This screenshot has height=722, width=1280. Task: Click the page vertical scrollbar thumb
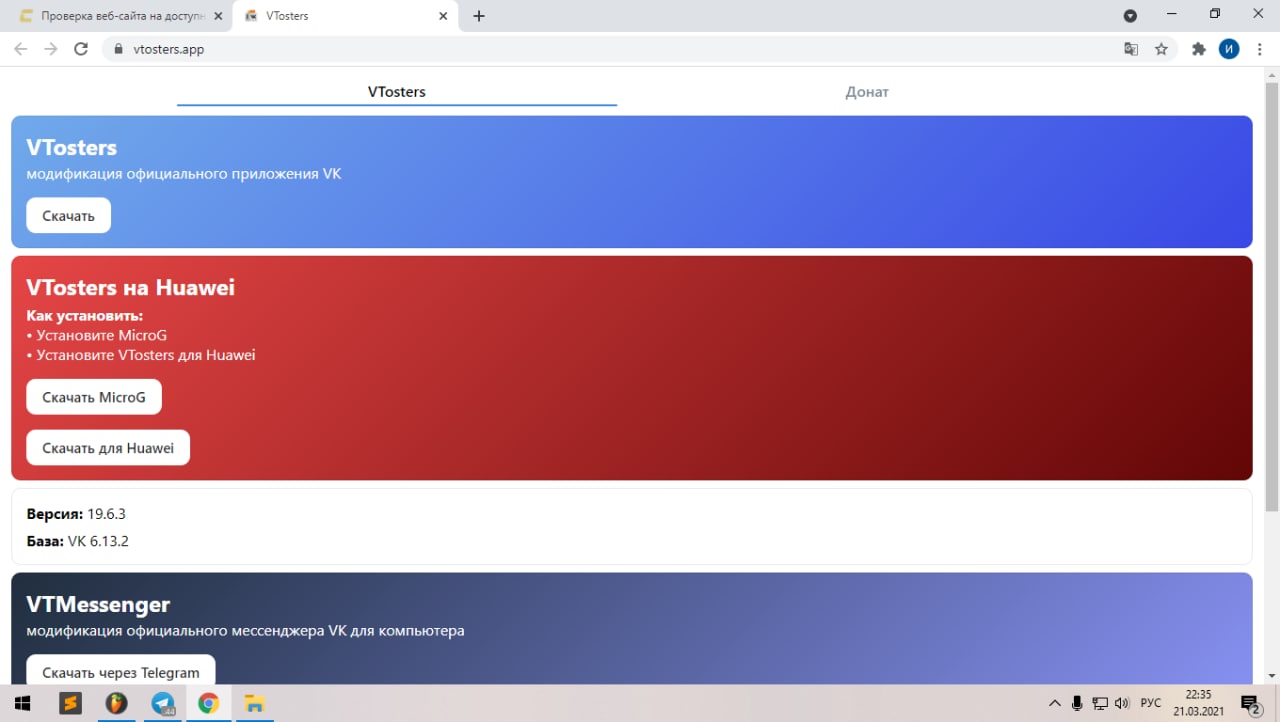click(1272, 295)
